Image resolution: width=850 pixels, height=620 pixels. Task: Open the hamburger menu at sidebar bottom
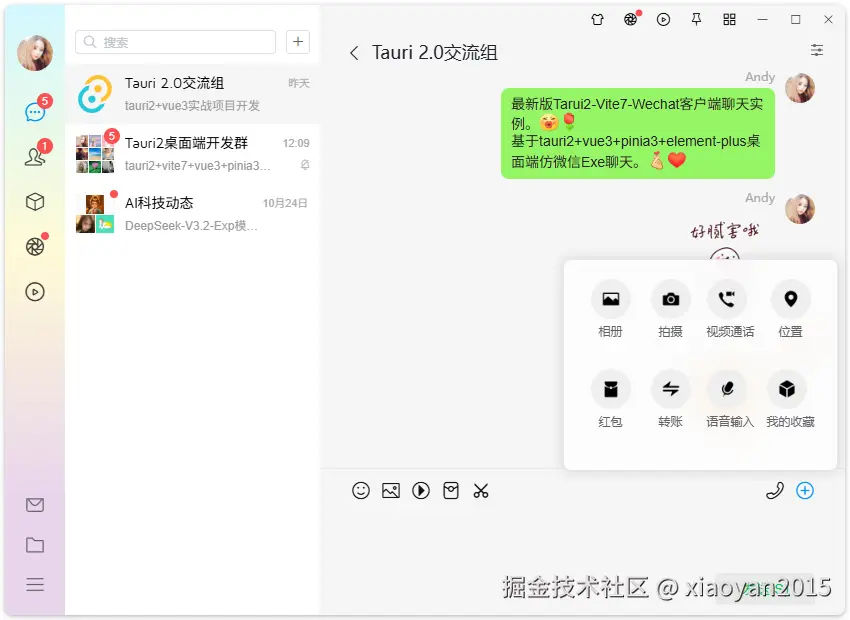[35, 585]
